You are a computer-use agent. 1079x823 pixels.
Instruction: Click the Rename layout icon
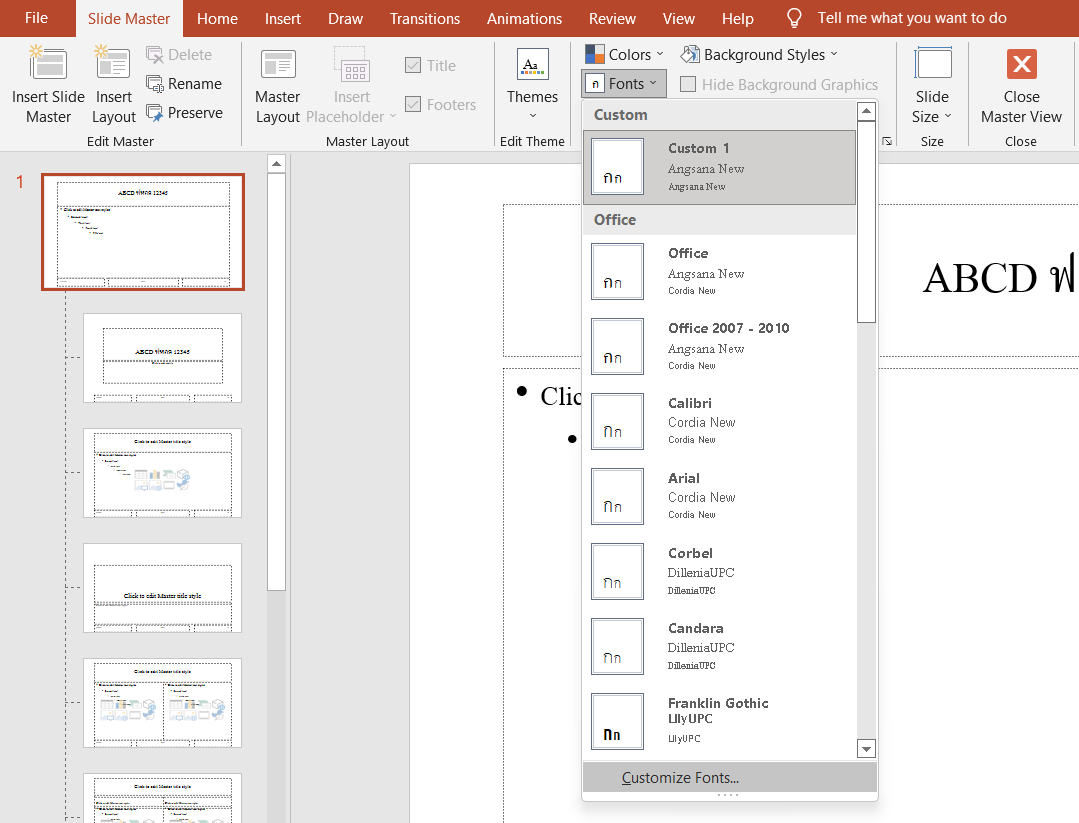pyautogui.click(x=155, y=84)
